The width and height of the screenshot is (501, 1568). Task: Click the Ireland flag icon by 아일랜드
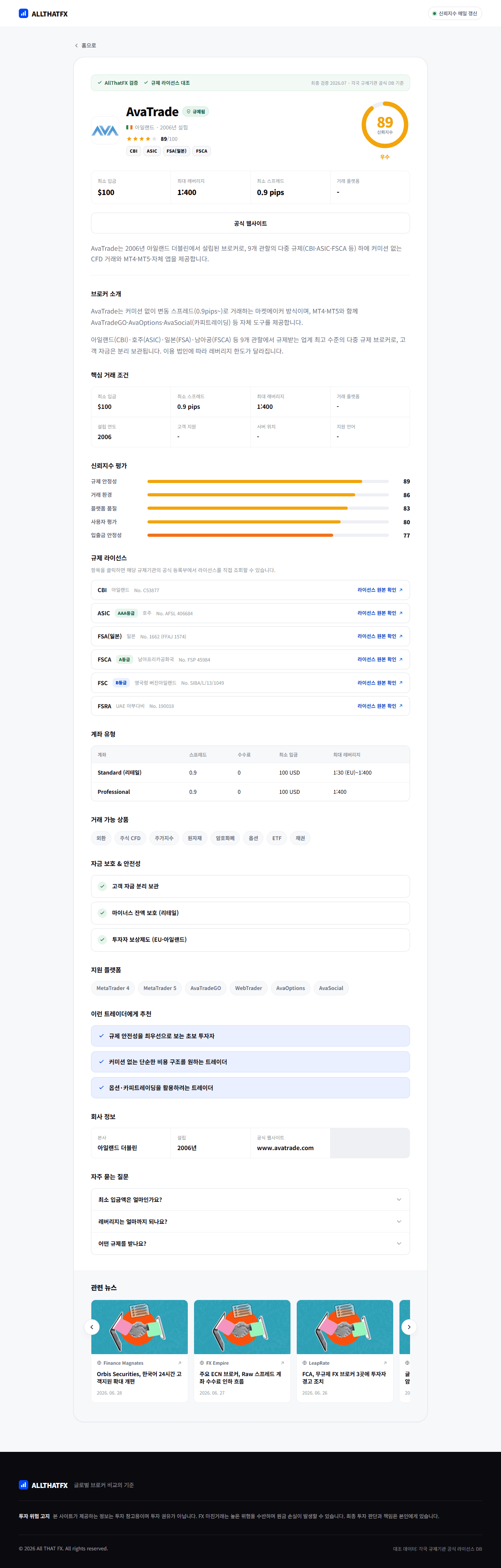pyautogui.click(x=129, y=127)
